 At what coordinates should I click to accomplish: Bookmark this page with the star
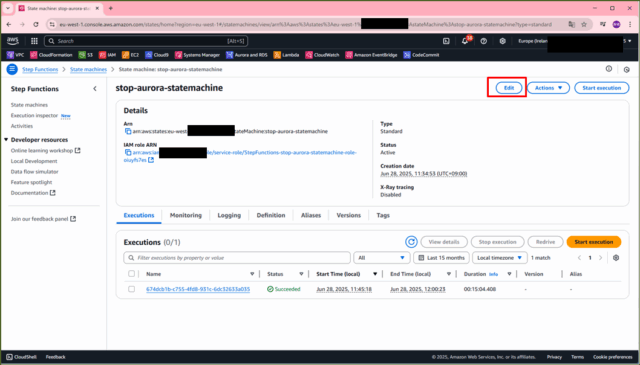[584, 24]
